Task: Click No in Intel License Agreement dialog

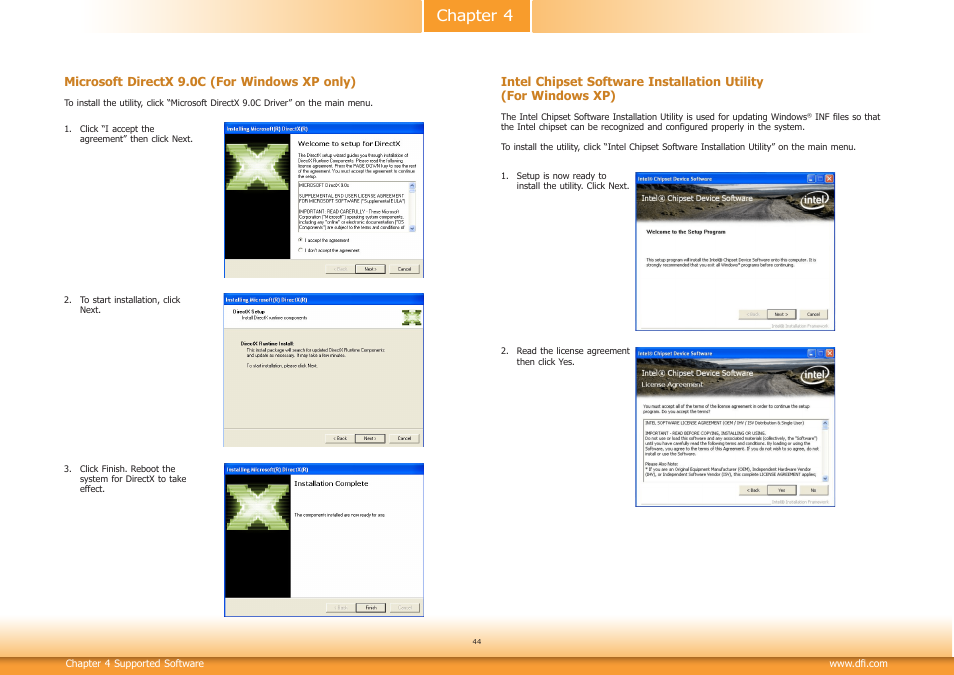Action: 813,490
